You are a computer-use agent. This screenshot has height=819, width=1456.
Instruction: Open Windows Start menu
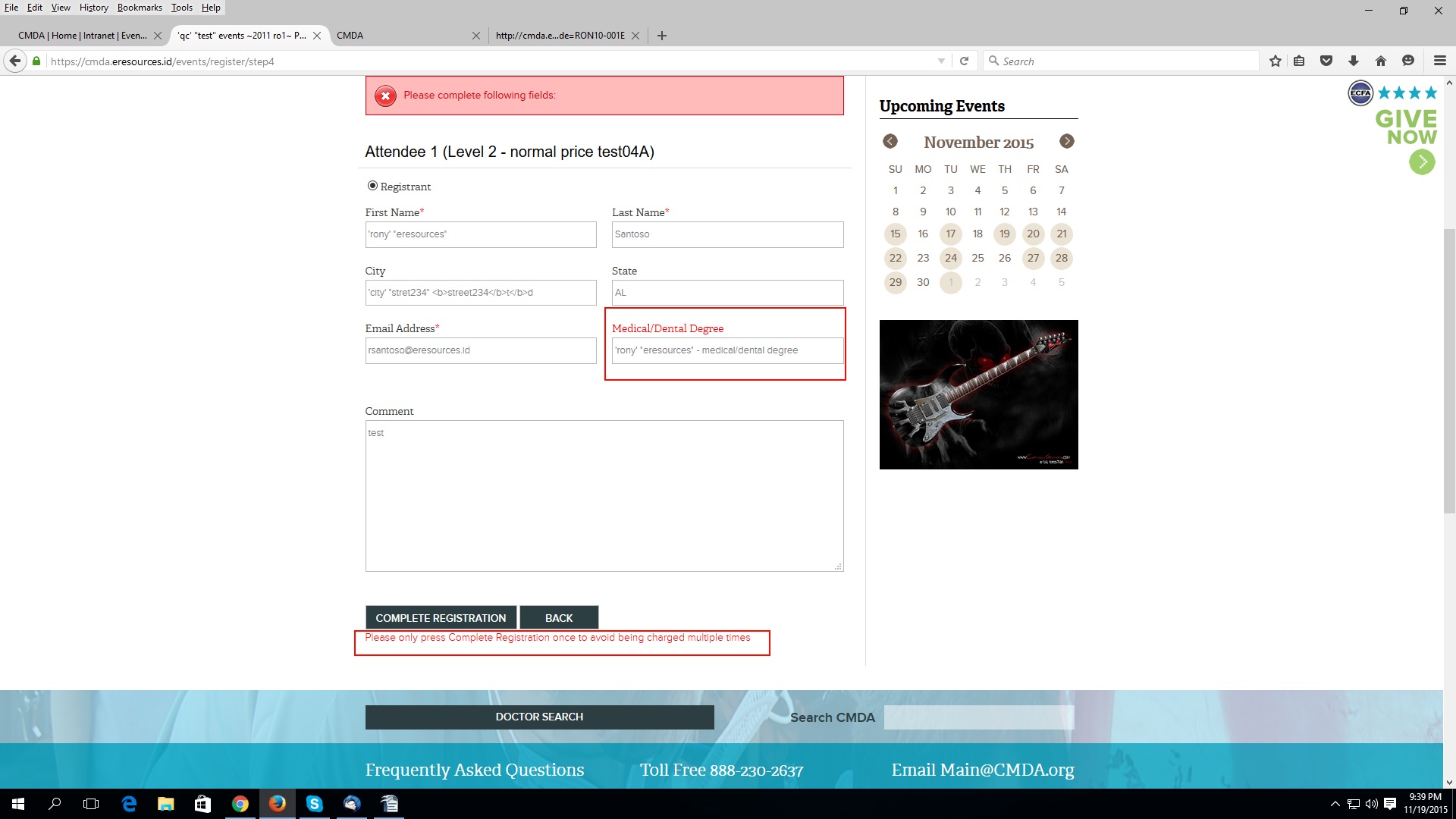tap(18, 804)
